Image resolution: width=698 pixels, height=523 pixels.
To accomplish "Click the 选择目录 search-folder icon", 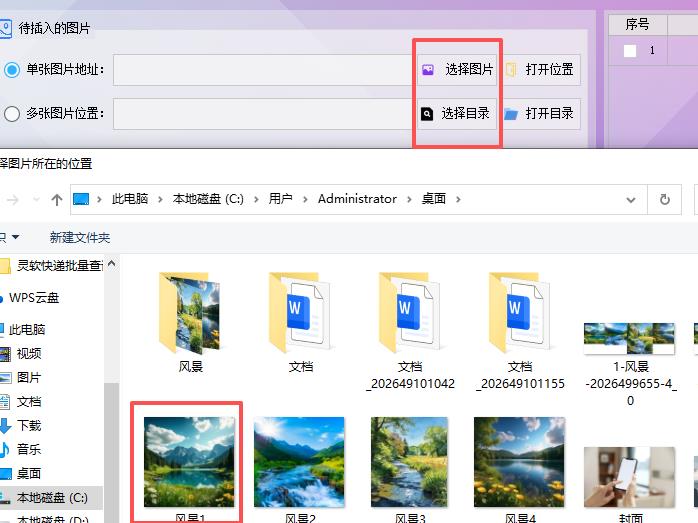I will pos(428,114).
